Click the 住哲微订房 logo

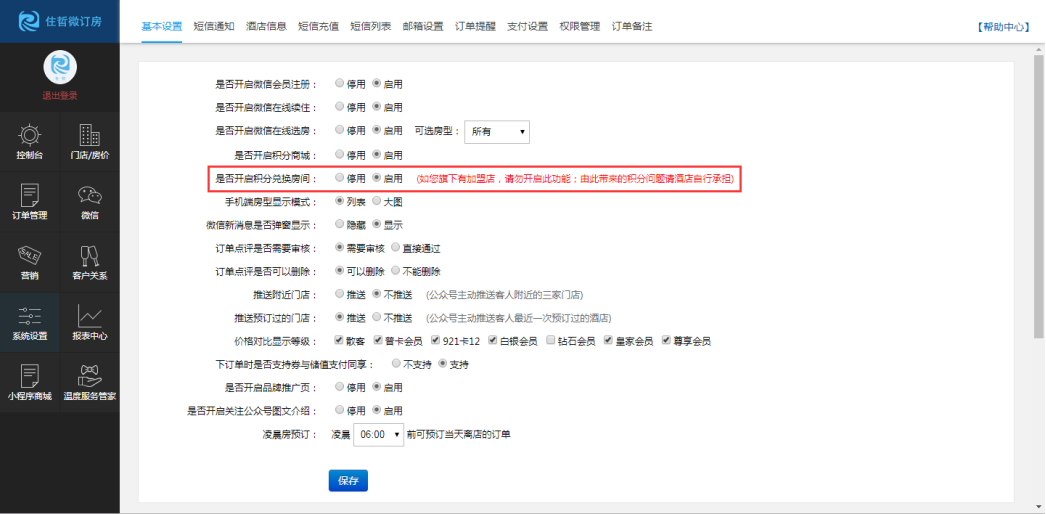[x=59, y=21]
